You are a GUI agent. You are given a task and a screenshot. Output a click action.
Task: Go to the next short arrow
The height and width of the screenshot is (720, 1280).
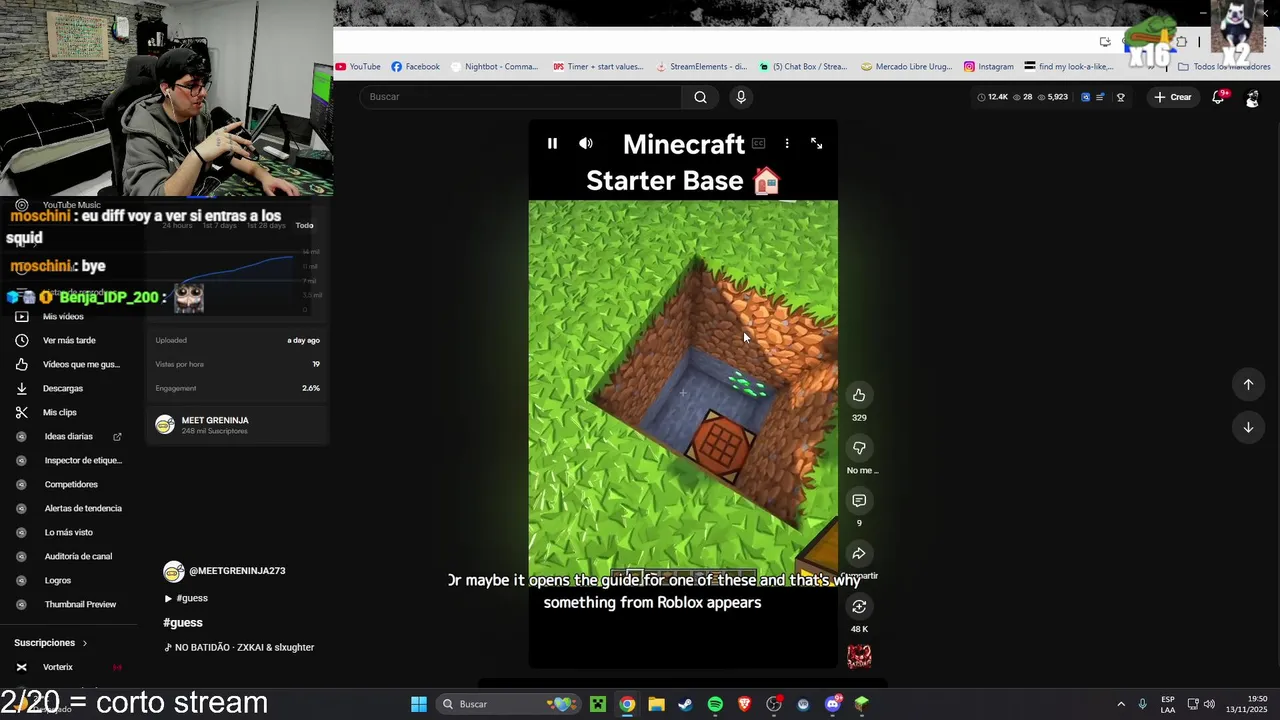coord(1248,428)
